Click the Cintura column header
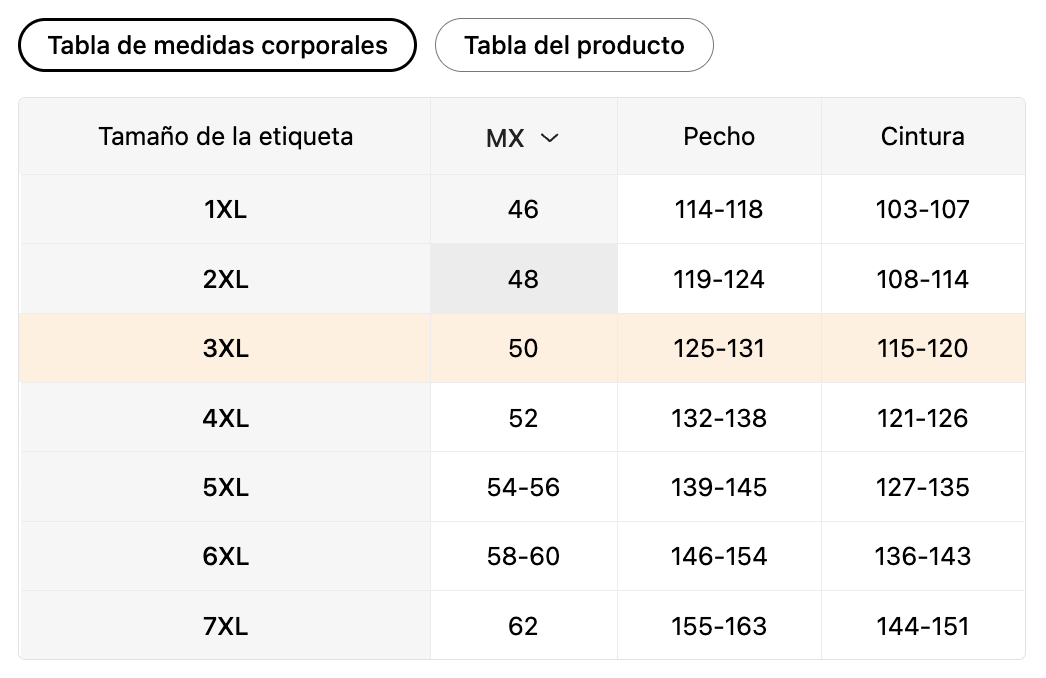Viewport: 1046px width, 678px height. pos(923,136)
